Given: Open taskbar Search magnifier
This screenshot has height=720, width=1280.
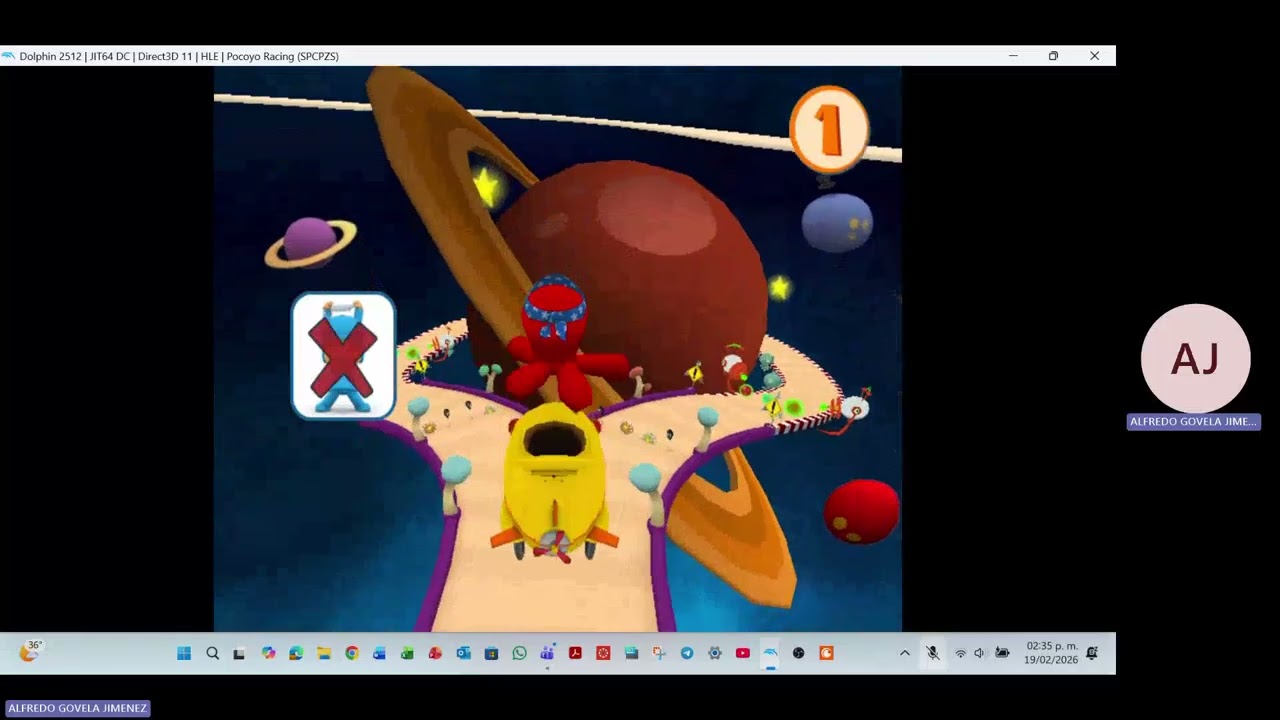Looking at the screenshot, I should 212,653.
